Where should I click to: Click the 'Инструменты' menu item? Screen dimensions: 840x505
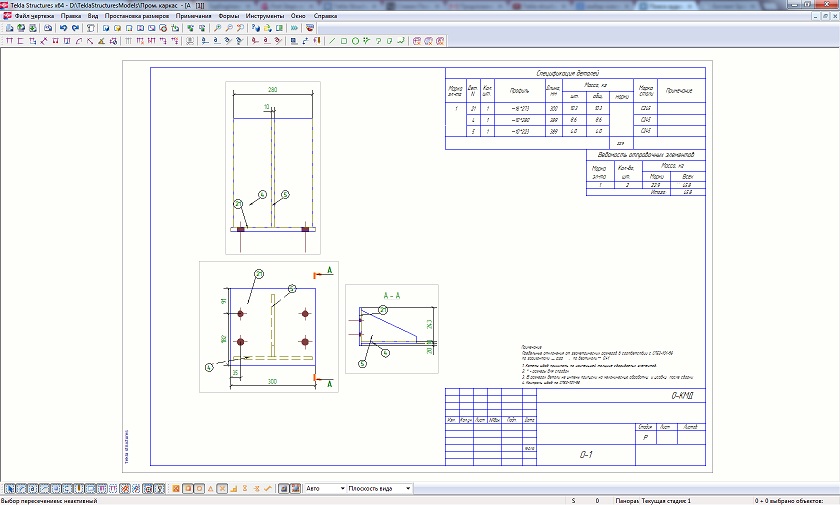pos(263,17)
